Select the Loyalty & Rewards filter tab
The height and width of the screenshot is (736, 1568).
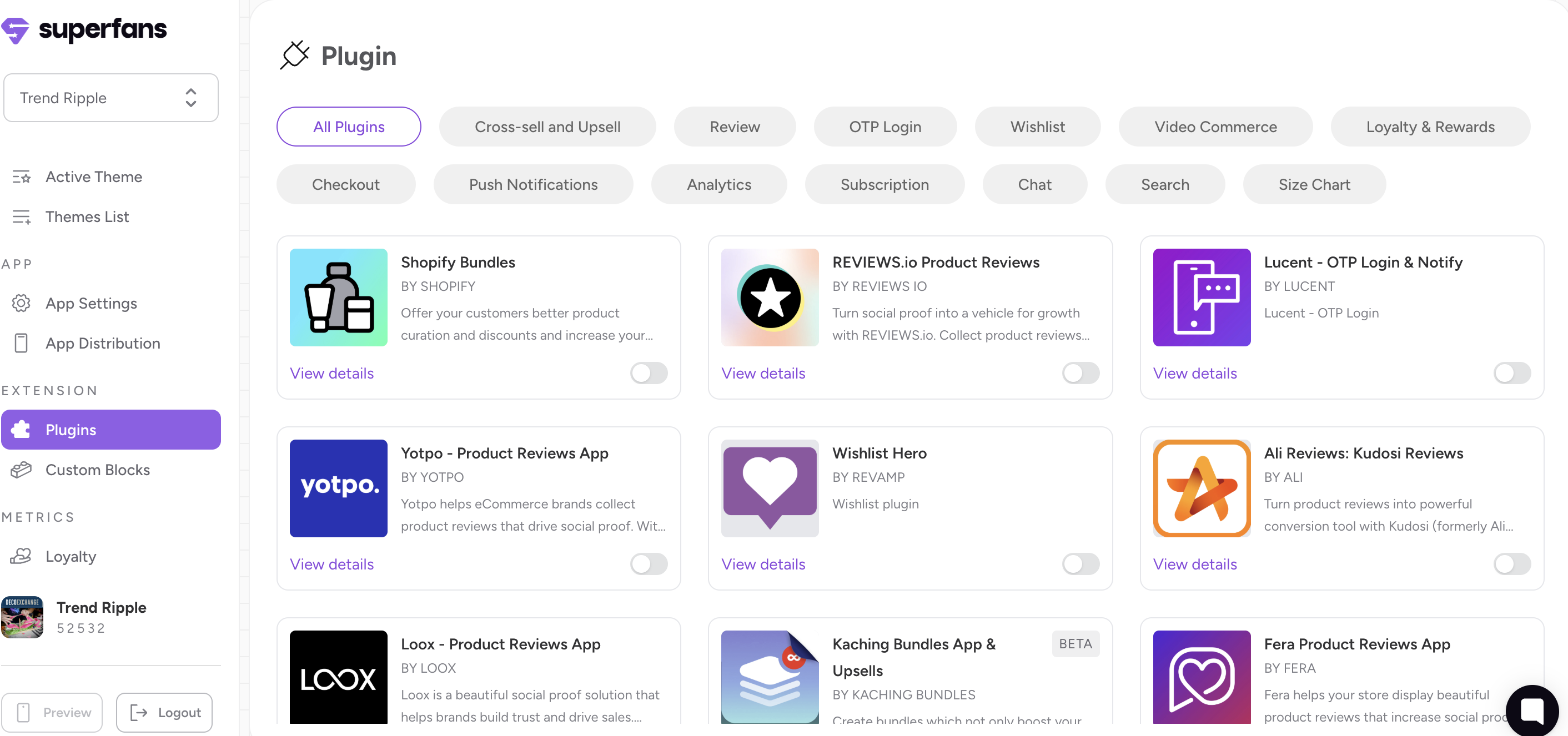coord(1429,127)
